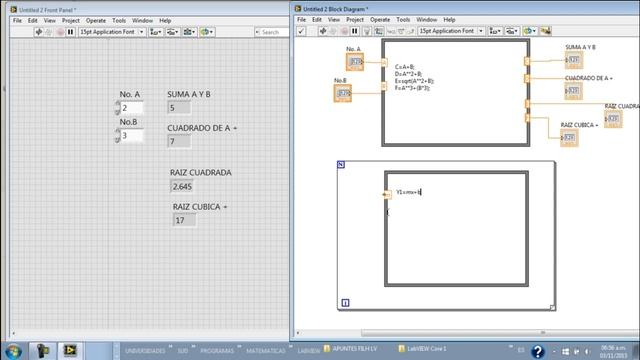Click SUMA A Y B indicator showing 5
The image size is (640, 360).
click(179, 108)
